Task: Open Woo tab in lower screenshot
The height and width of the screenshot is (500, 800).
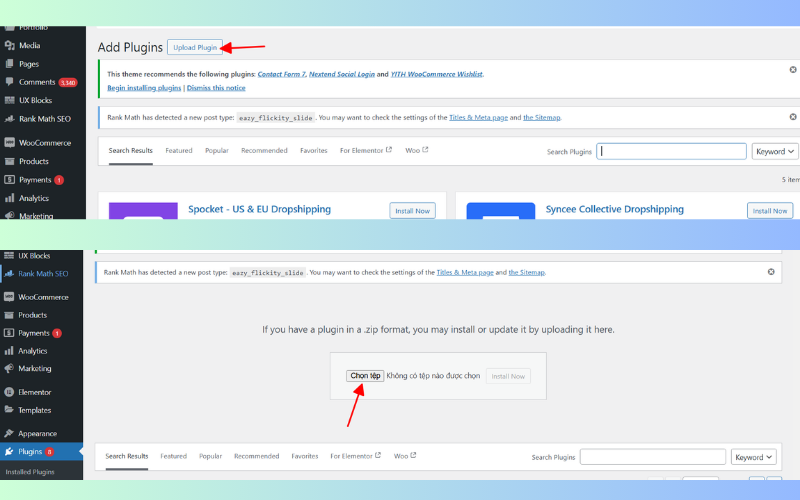Action: pyautogui.click(x=405, y=456)
